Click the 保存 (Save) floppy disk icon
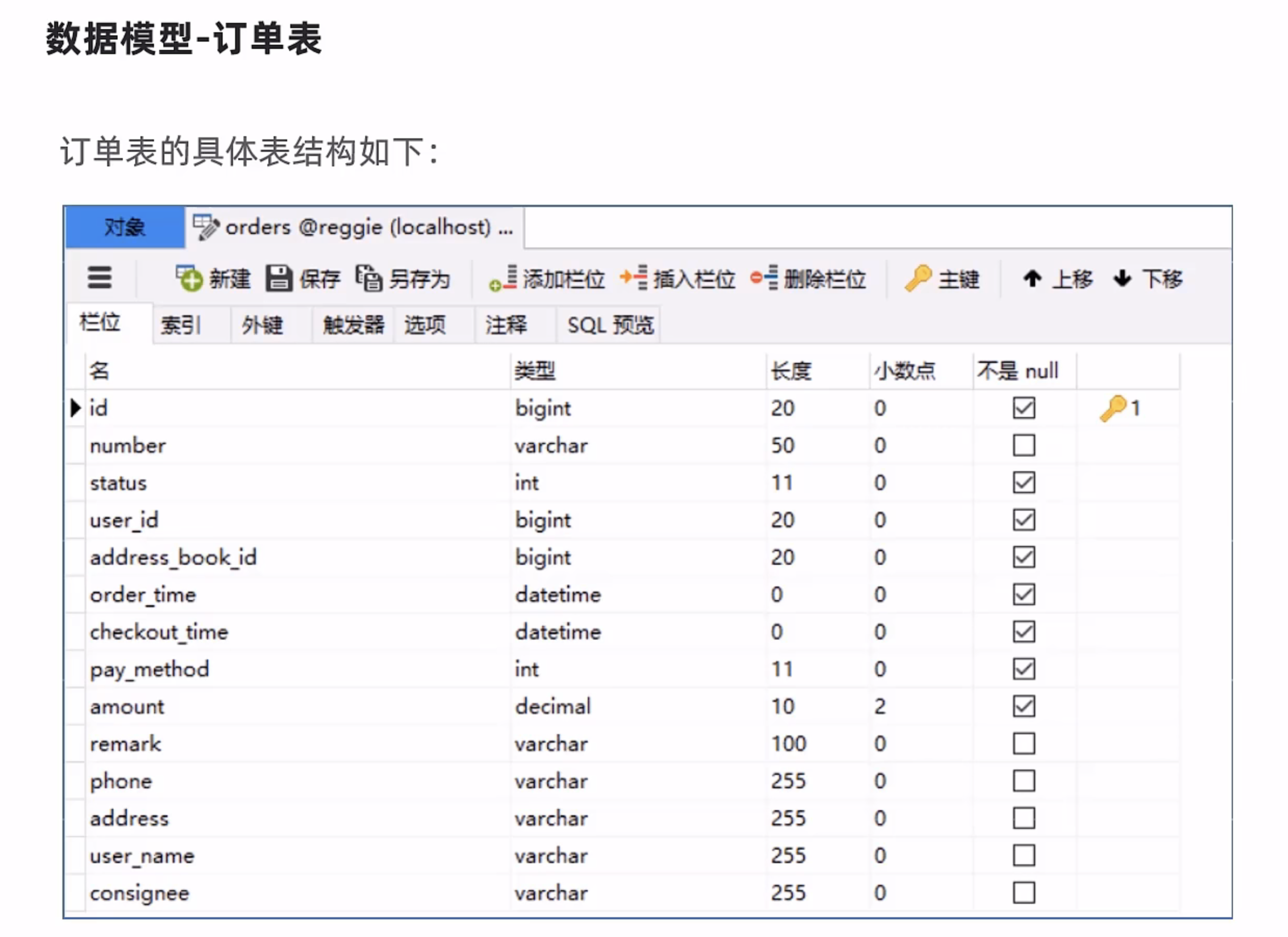 [278, 279]
